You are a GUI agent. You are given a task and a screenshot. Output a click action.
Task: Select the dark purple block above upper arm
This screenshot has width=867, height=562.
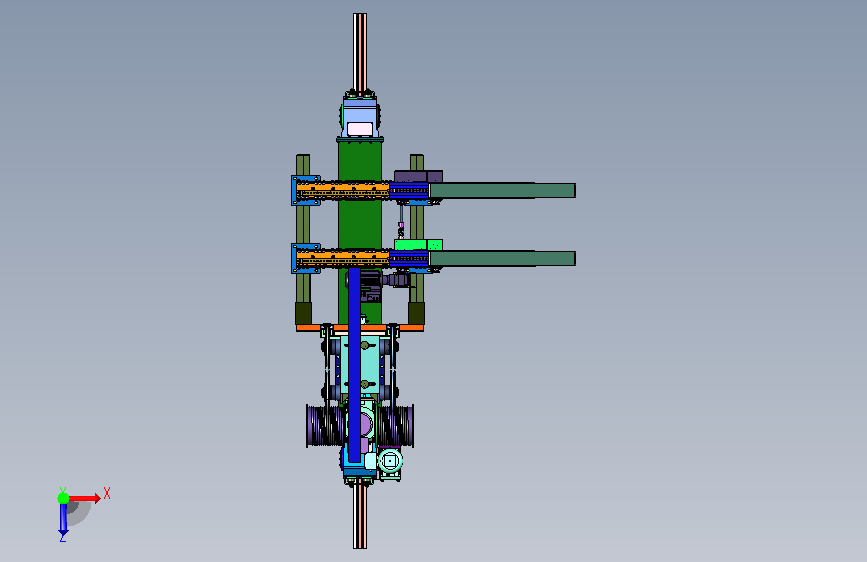[x=418, y=176]
